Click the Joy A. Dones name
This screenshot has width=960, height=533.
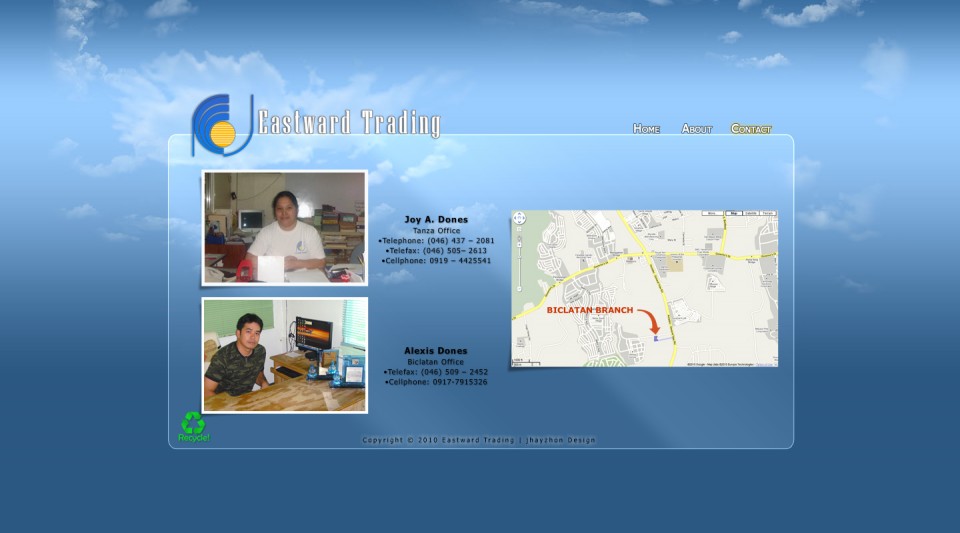[436, 219]
